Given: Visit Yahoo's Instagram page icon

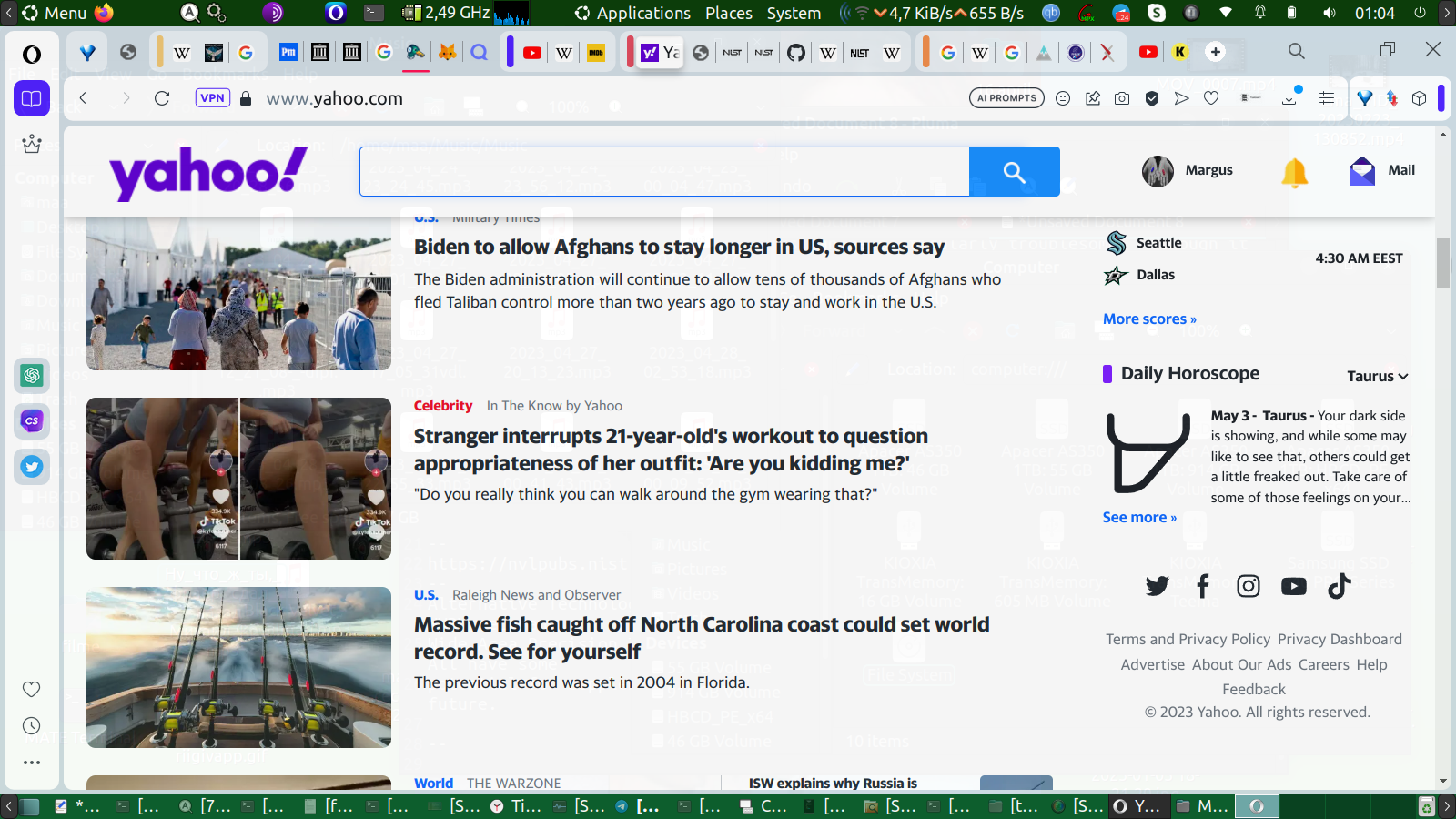Looking at the screenshot, I should click(1249, 586).
